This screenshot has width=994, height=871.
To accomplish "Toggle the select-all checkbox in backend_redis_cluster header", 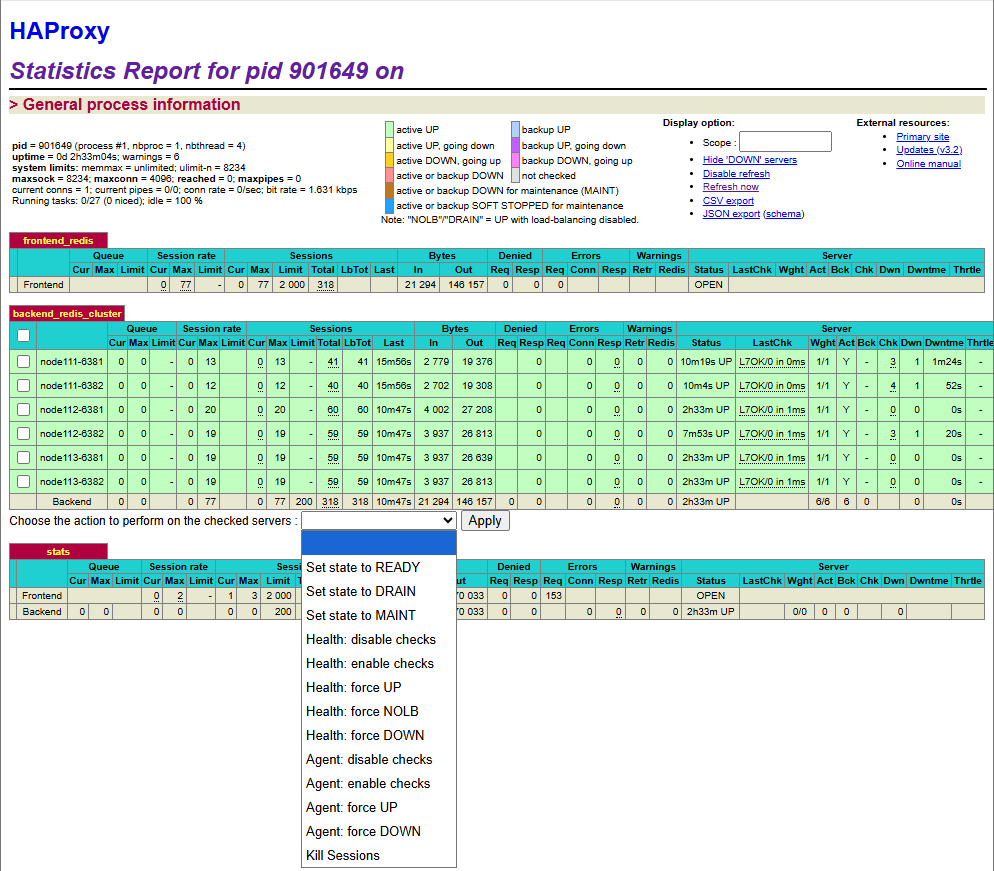I will (x=23, y=335).
